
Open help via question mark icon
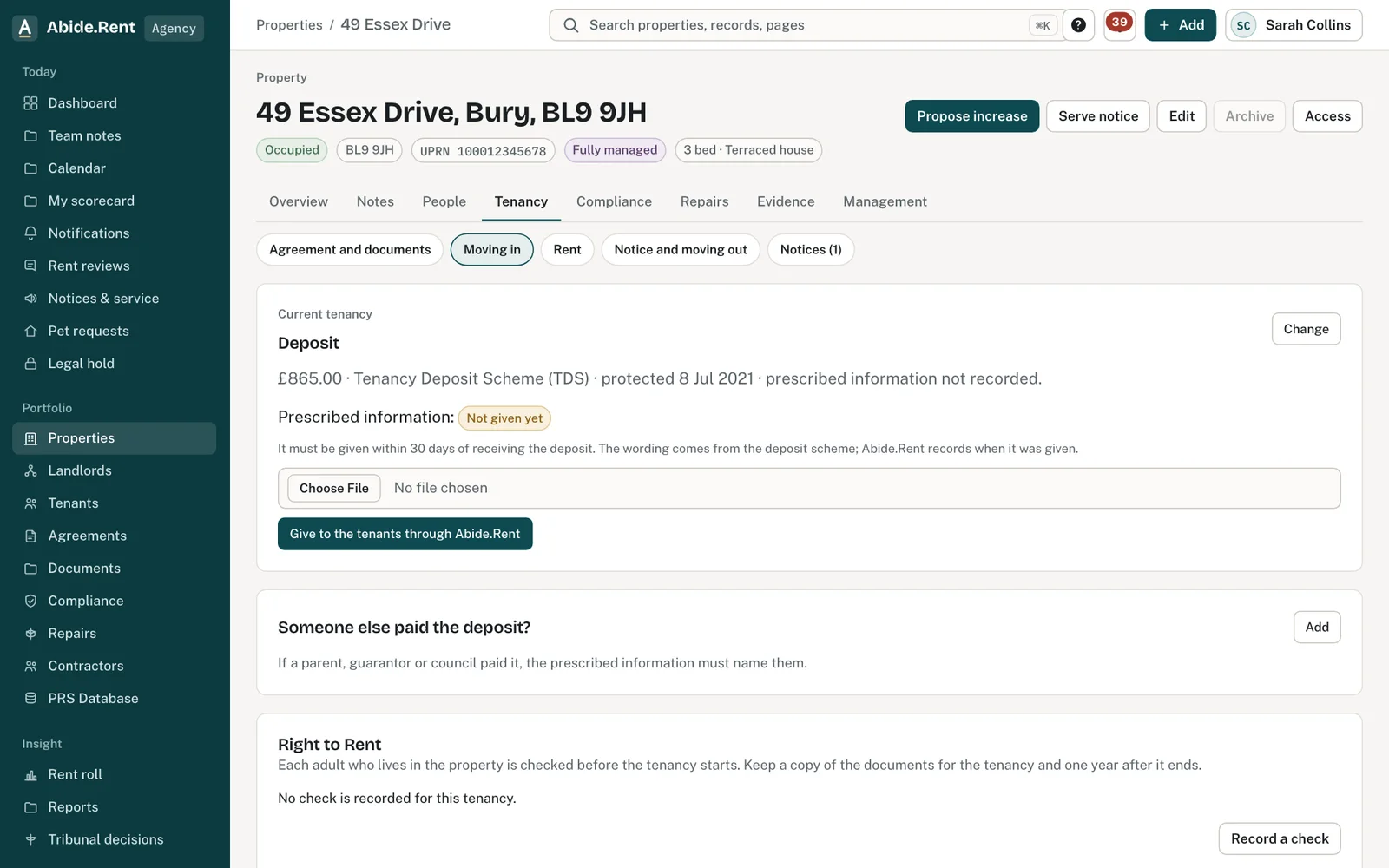click(x=1078, y=25)
